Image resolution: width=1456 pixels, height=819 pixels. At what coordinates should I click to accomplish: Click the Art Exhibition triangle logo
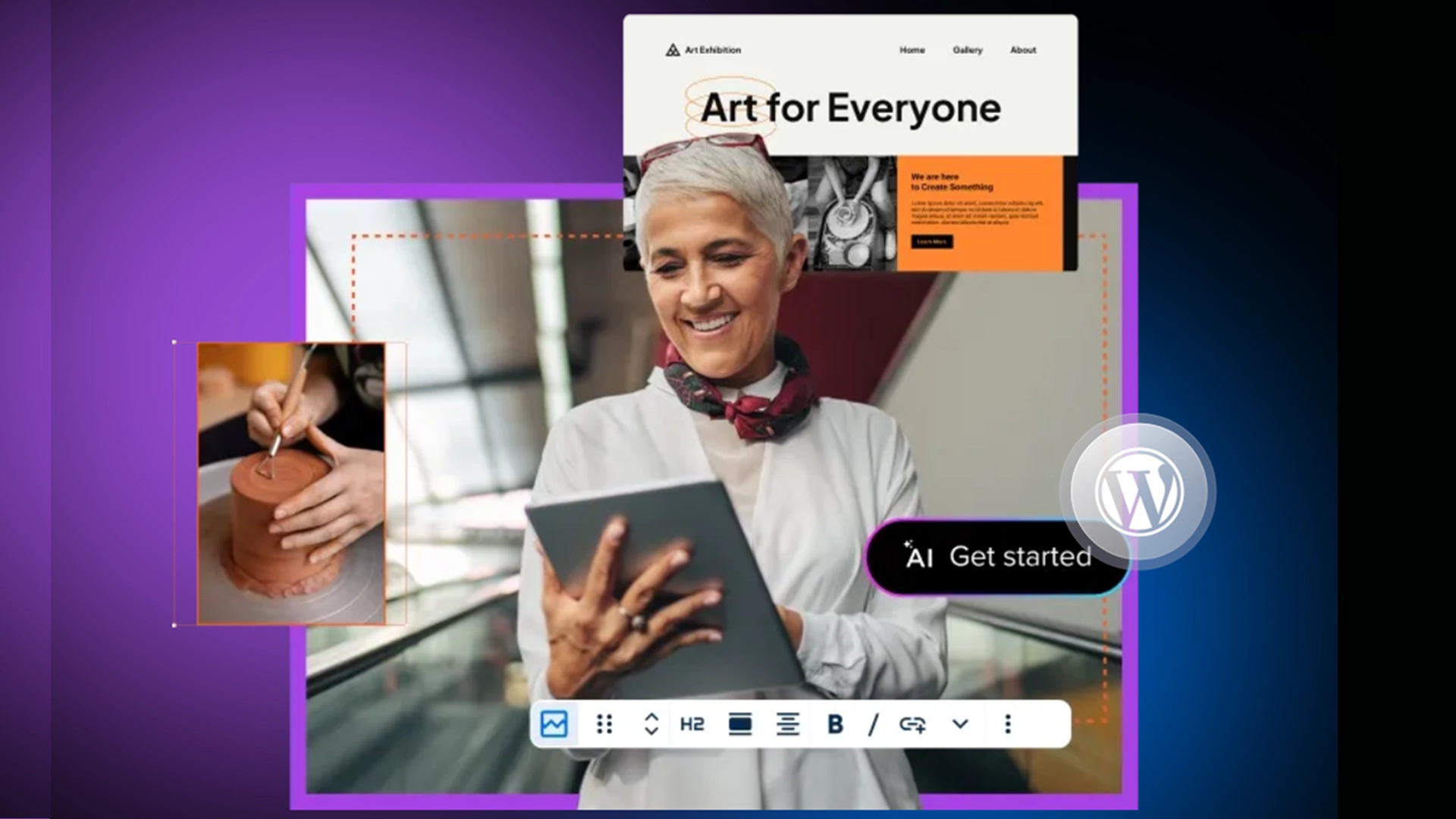point(673,51)
